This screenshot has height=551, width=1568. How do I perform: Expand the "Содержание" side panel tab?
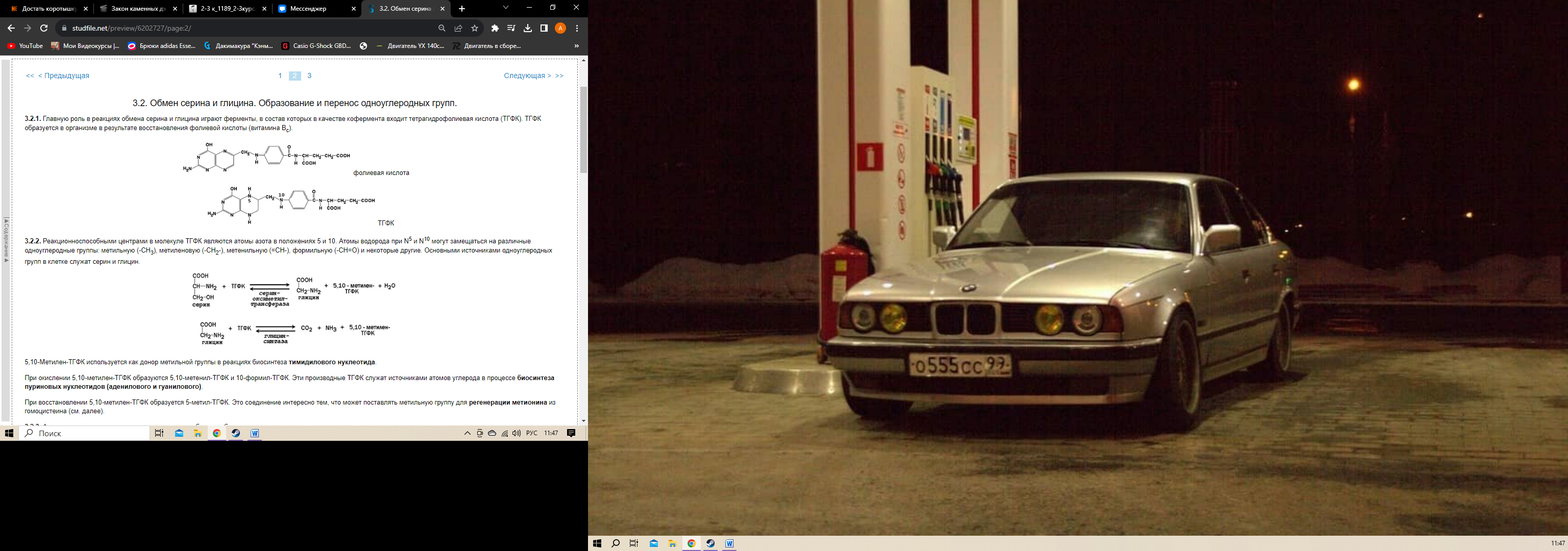[x=6, y=240]
